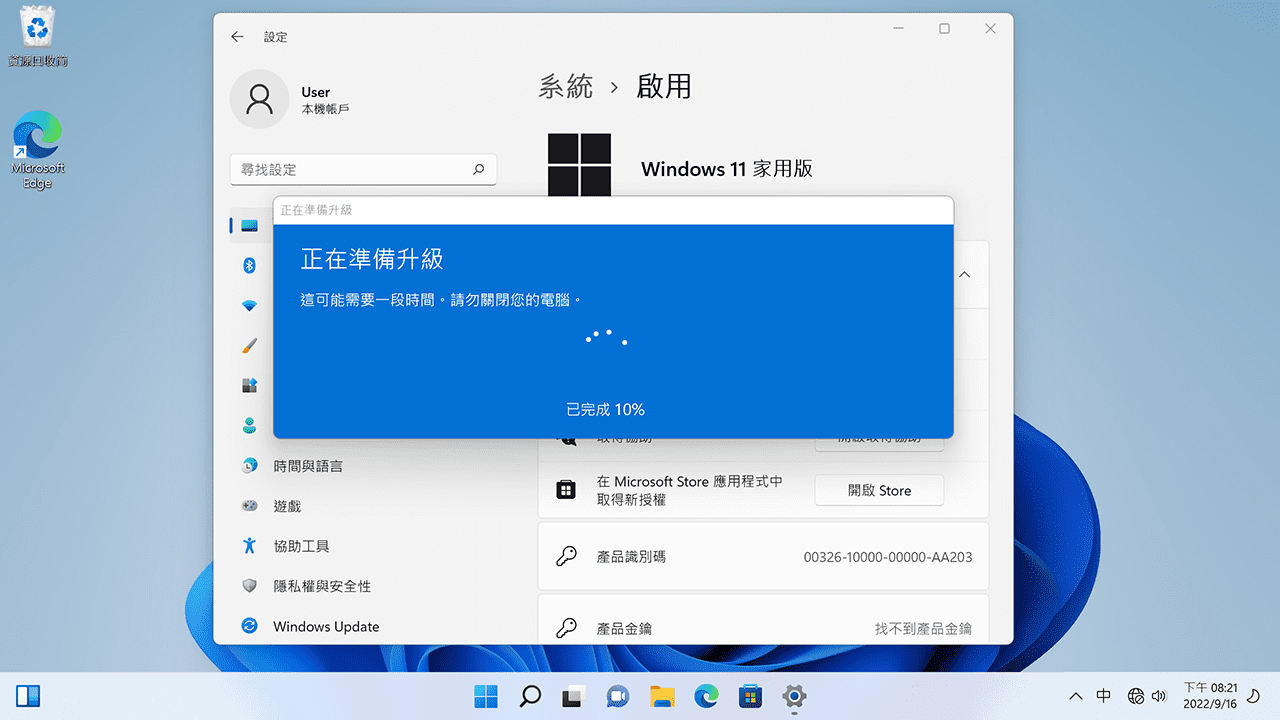
Task: Click the key icon beside 產品識別碼
Action: [x=567, y=557]
